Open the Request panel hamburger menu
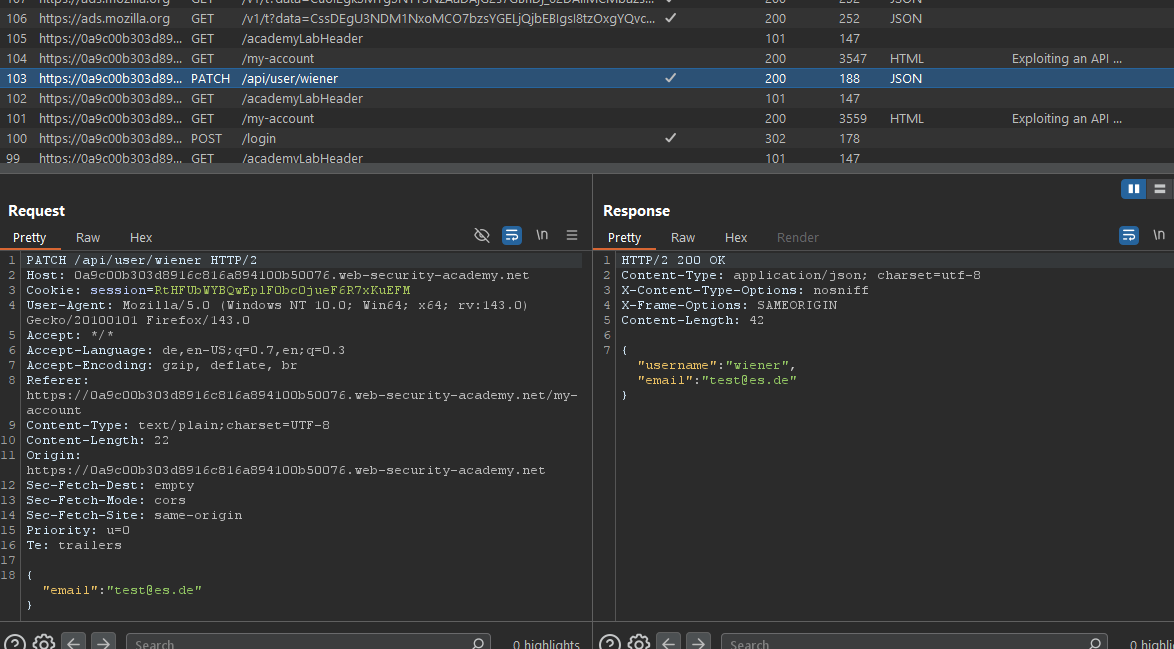Screen dimensions: 1174x649 (x=572, y=236)
